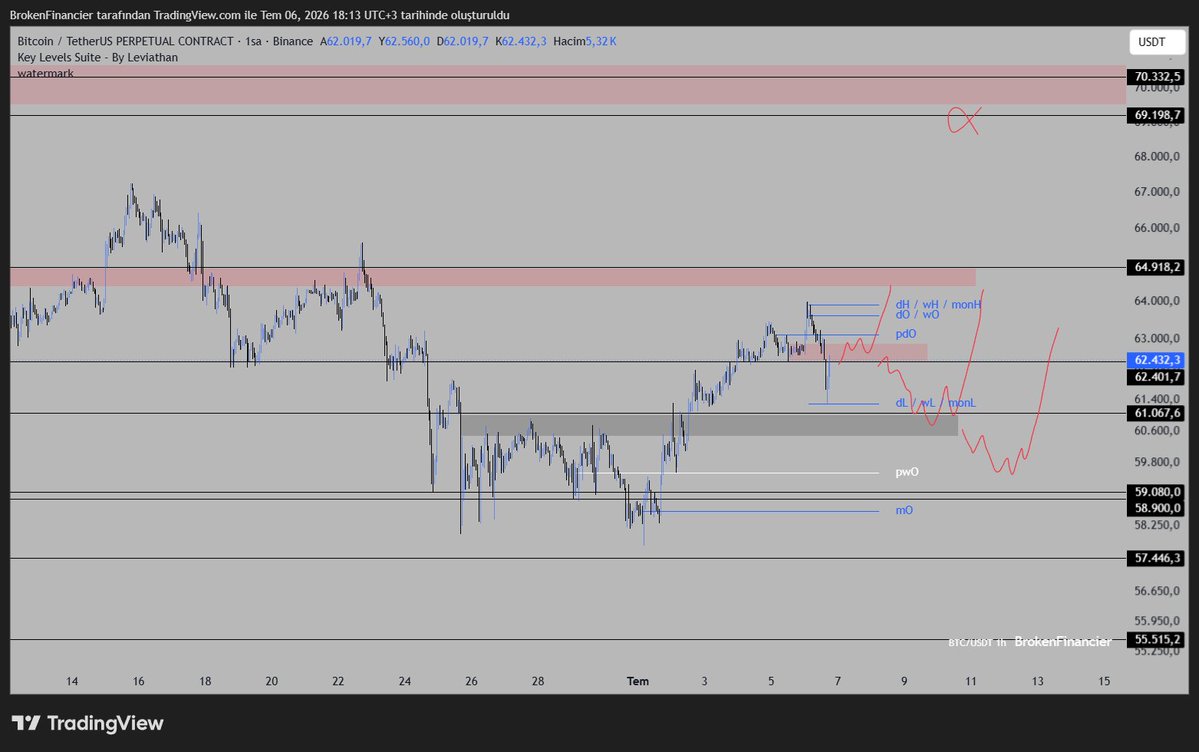Click the 63.000,0 price axis tick
The image size is (1199, 752).
point(1157,339)
